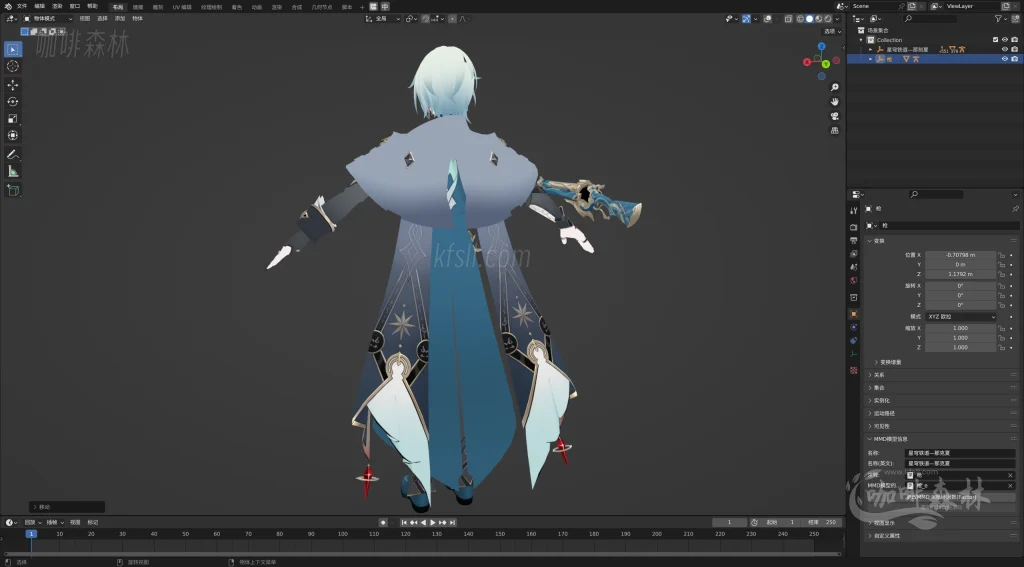
Task: Select the Add Cube tool
Action: coord(12,190)
